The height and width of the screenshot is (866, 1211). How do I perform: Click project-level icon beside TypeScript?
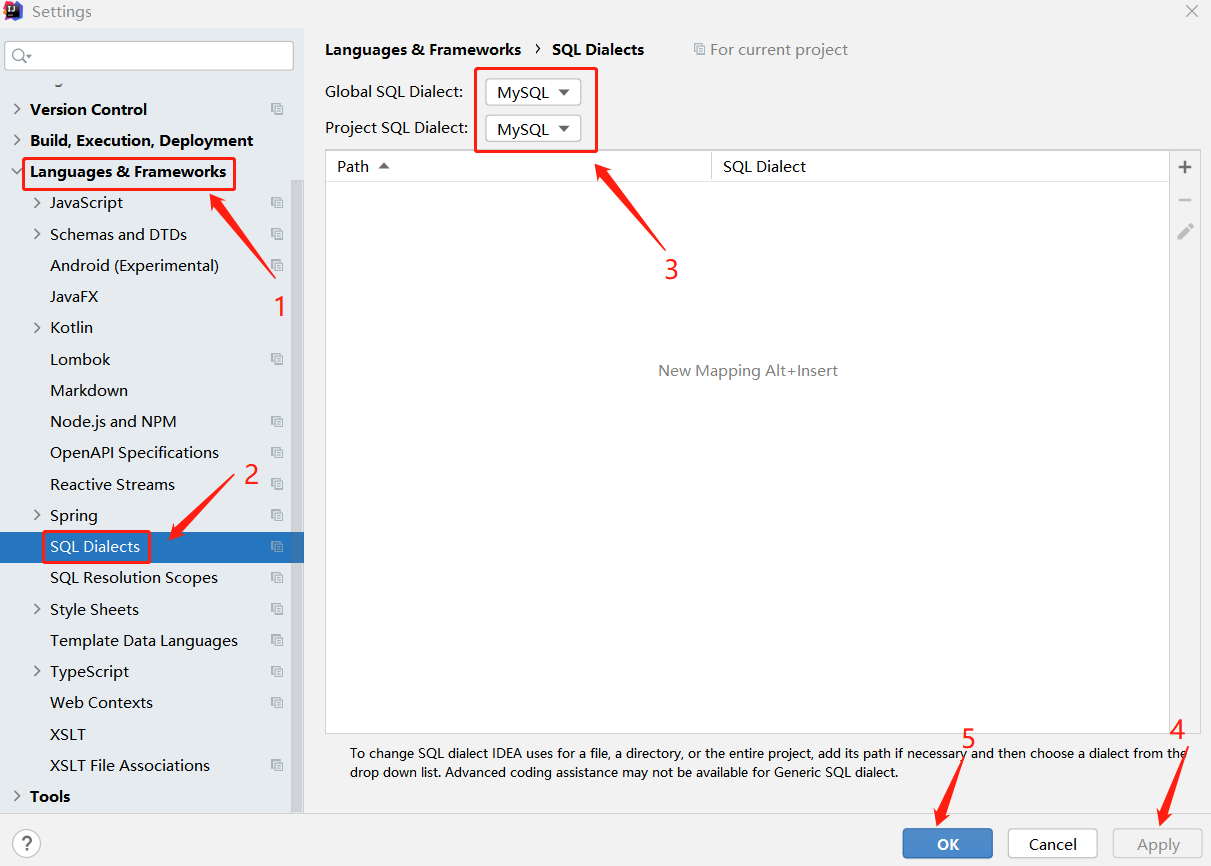coord(277,672)
